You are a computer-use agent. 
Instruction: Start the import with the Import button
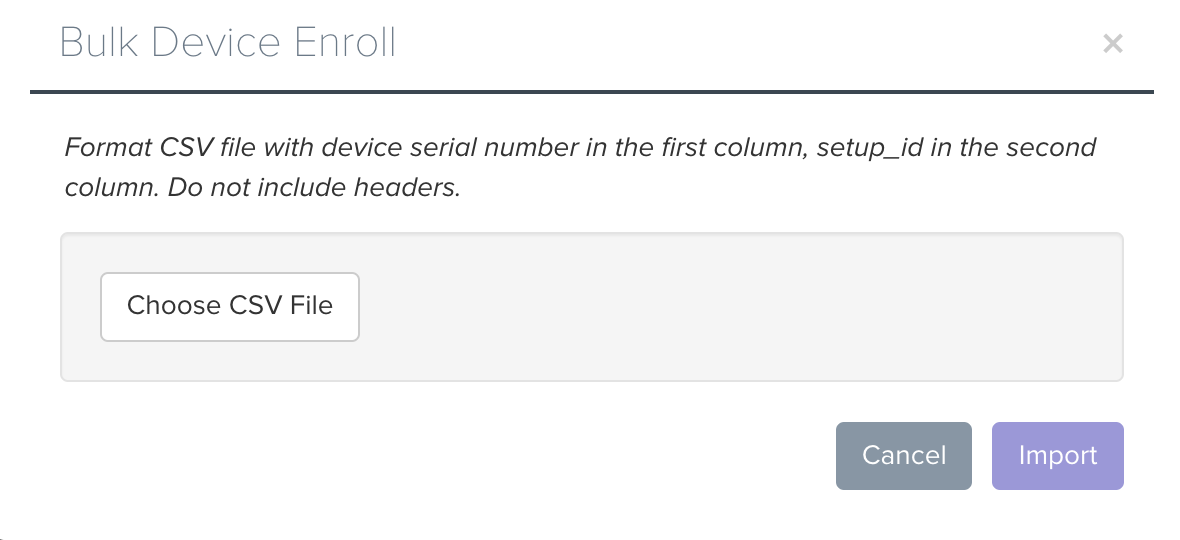[x=1057, y=456]
